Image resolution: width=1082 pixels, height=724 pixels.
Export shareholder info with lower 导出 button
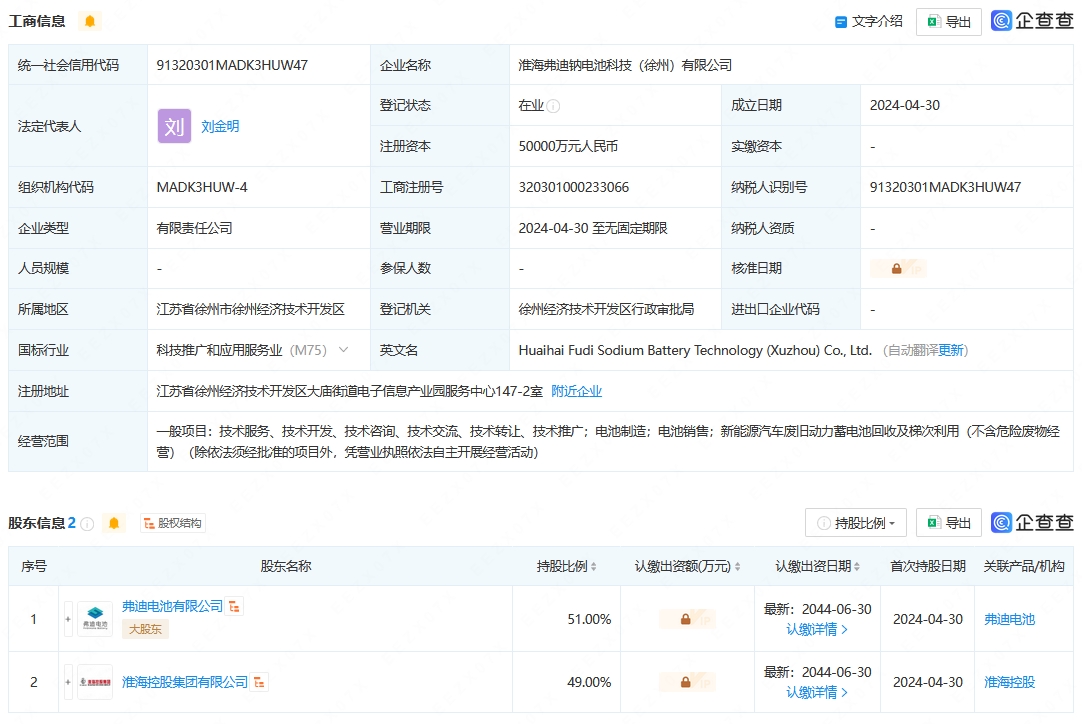point(949,523)
